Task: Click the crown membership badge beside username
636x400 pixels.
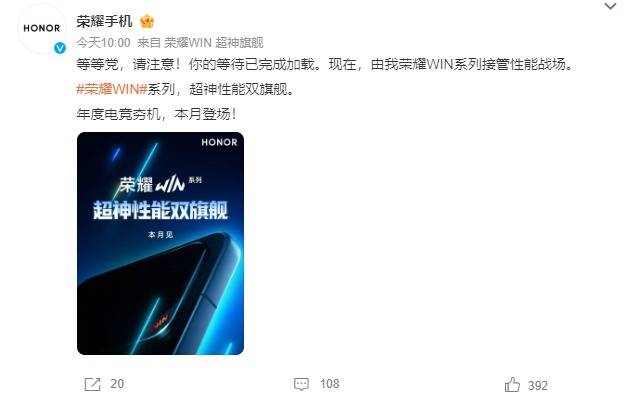Action: [x=147, y=22]
